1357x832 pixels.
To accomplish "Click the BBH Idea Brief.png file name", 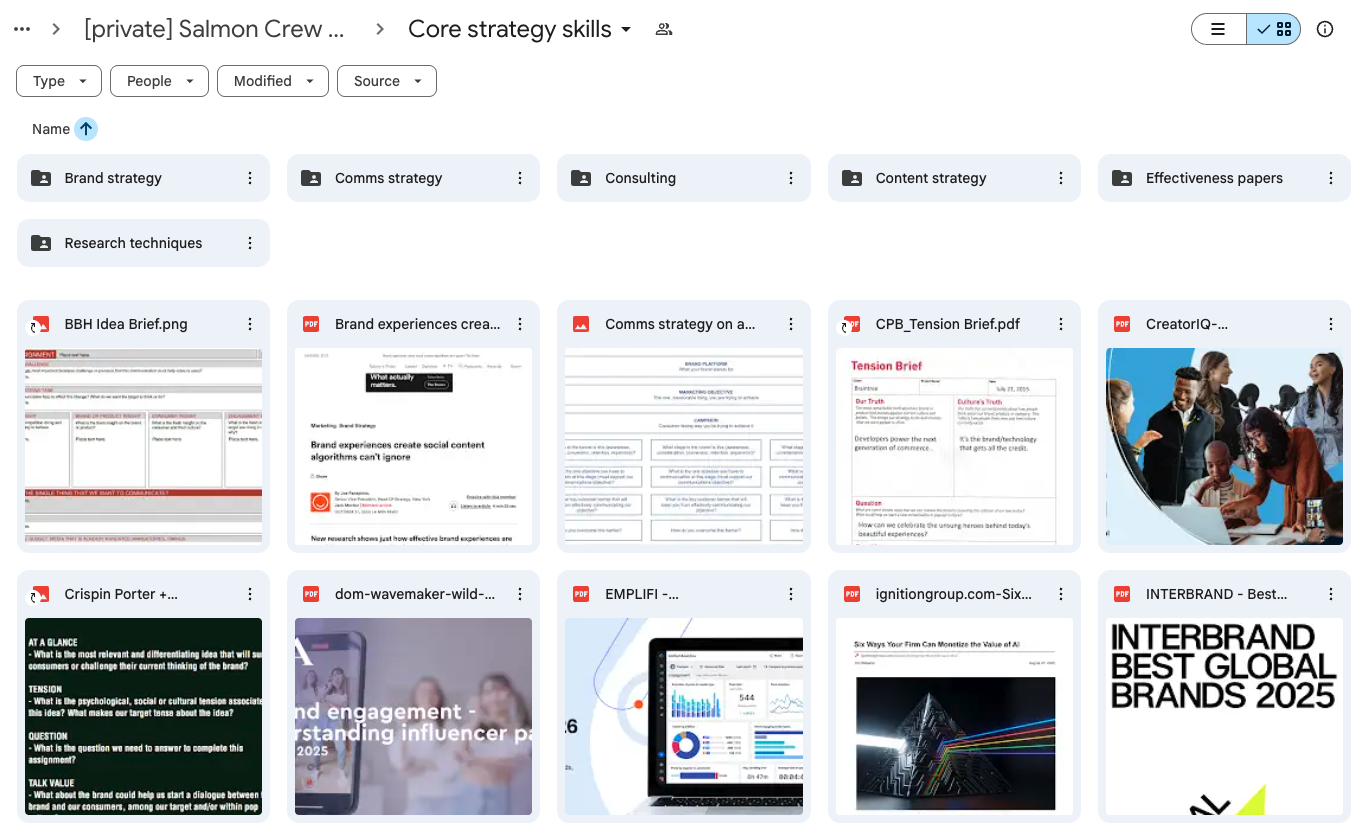I will coord(126,324).
